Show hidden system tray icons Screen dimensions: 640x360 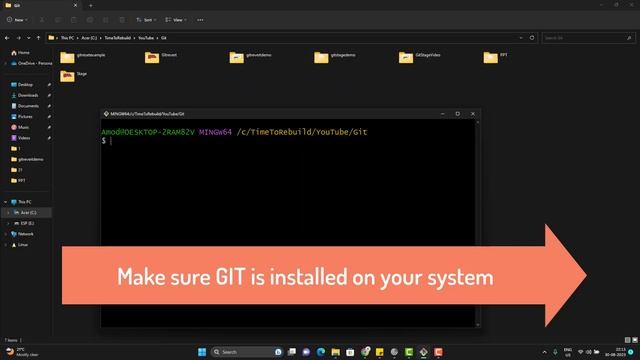[x=544, y=352]
